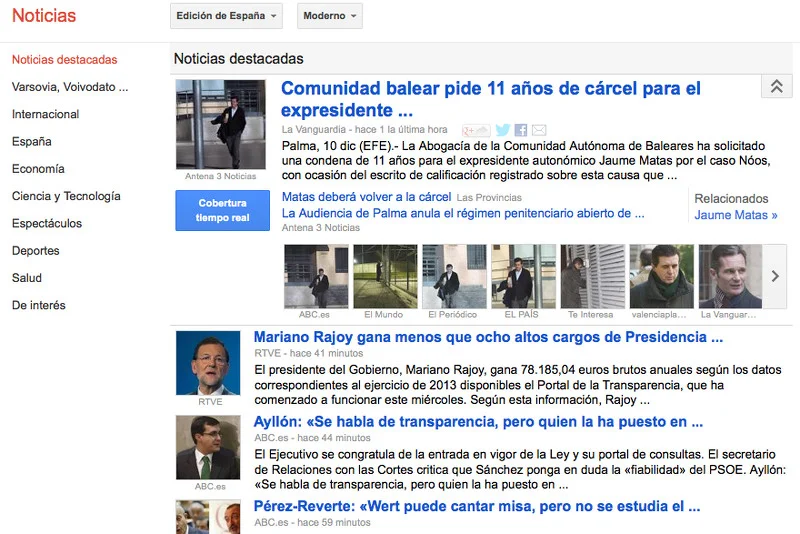Open the EL PAÍS photo thumbnail
Screen dimensions: 800x534
tap(523, 276)
